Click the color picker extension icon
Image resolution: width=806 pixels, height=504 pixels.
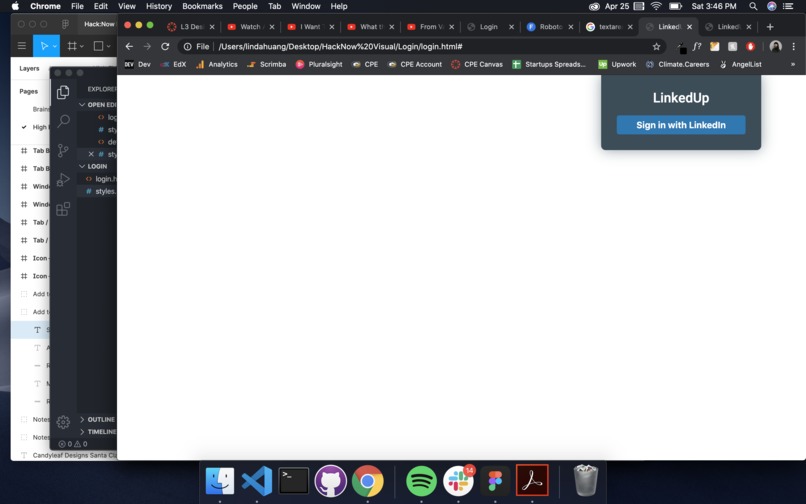pos(681,47)
